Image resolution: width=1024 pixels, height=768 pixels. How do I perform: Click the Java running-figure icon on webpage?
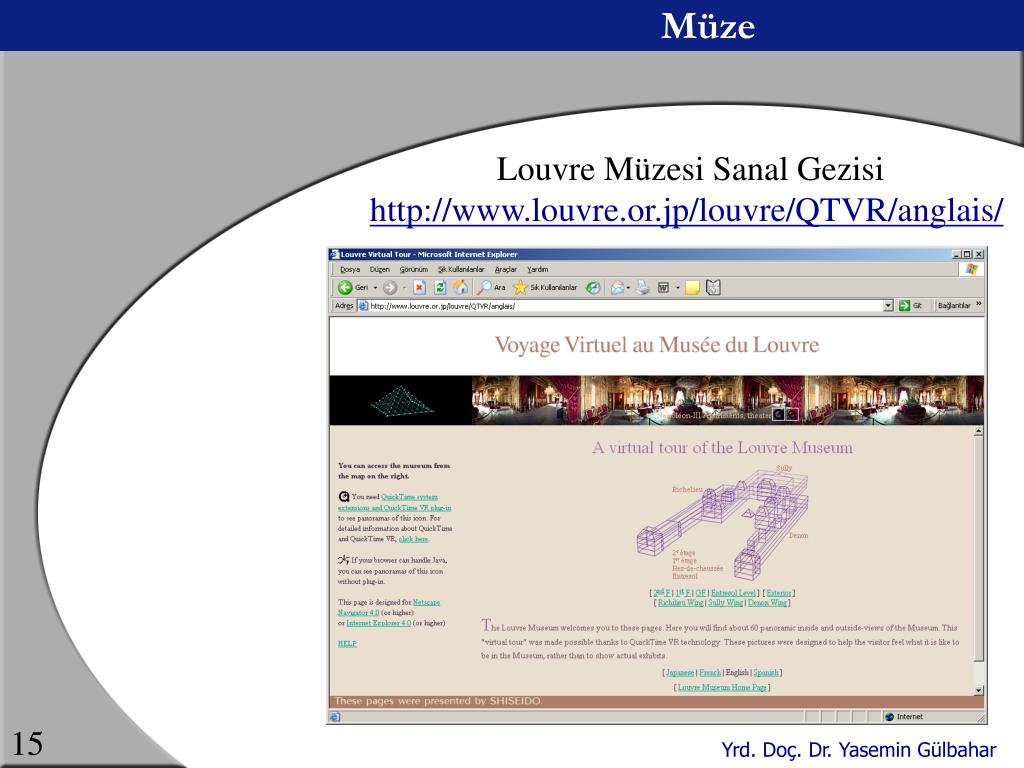[x=344, y=560]
